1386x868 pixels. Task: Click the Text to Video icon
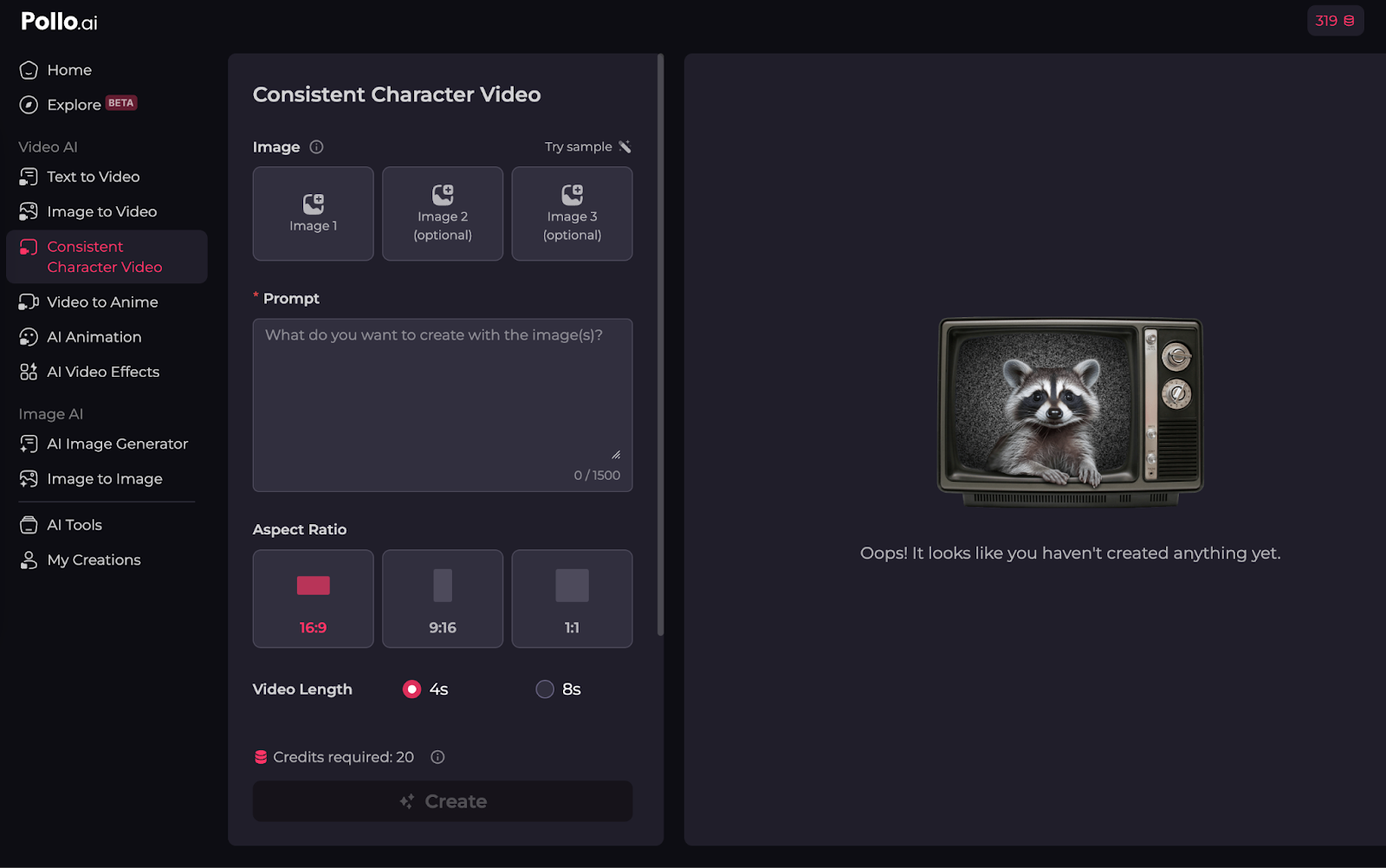29,177
